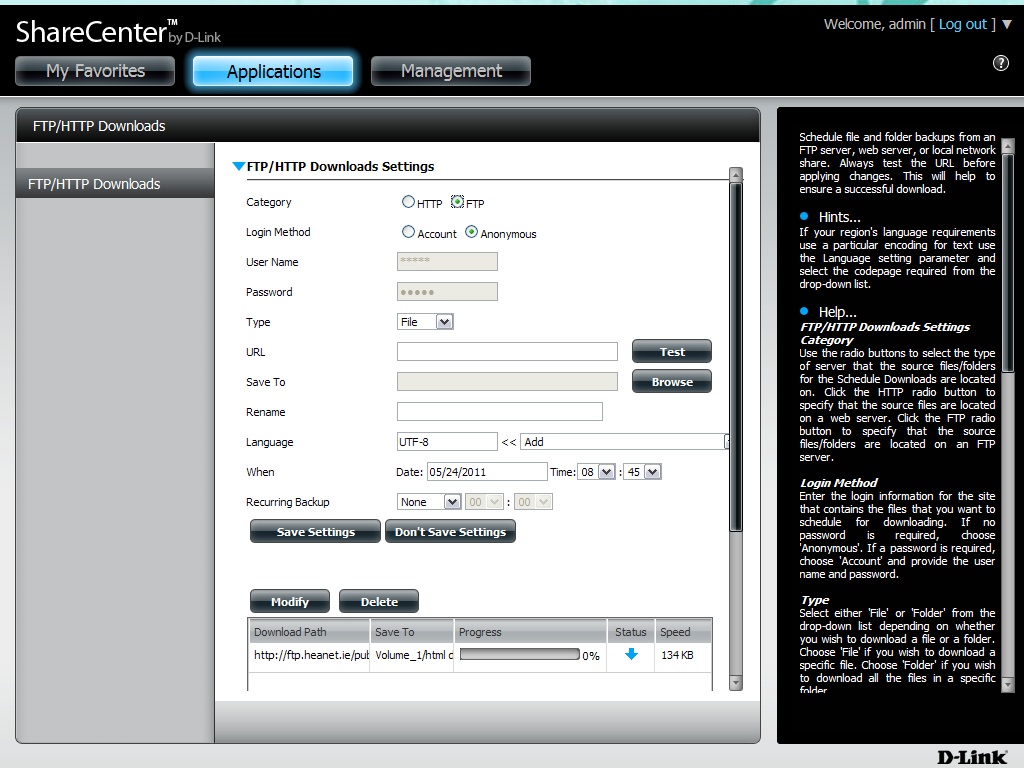
Task: Switch to Applications tab
Action: (273, 71)
